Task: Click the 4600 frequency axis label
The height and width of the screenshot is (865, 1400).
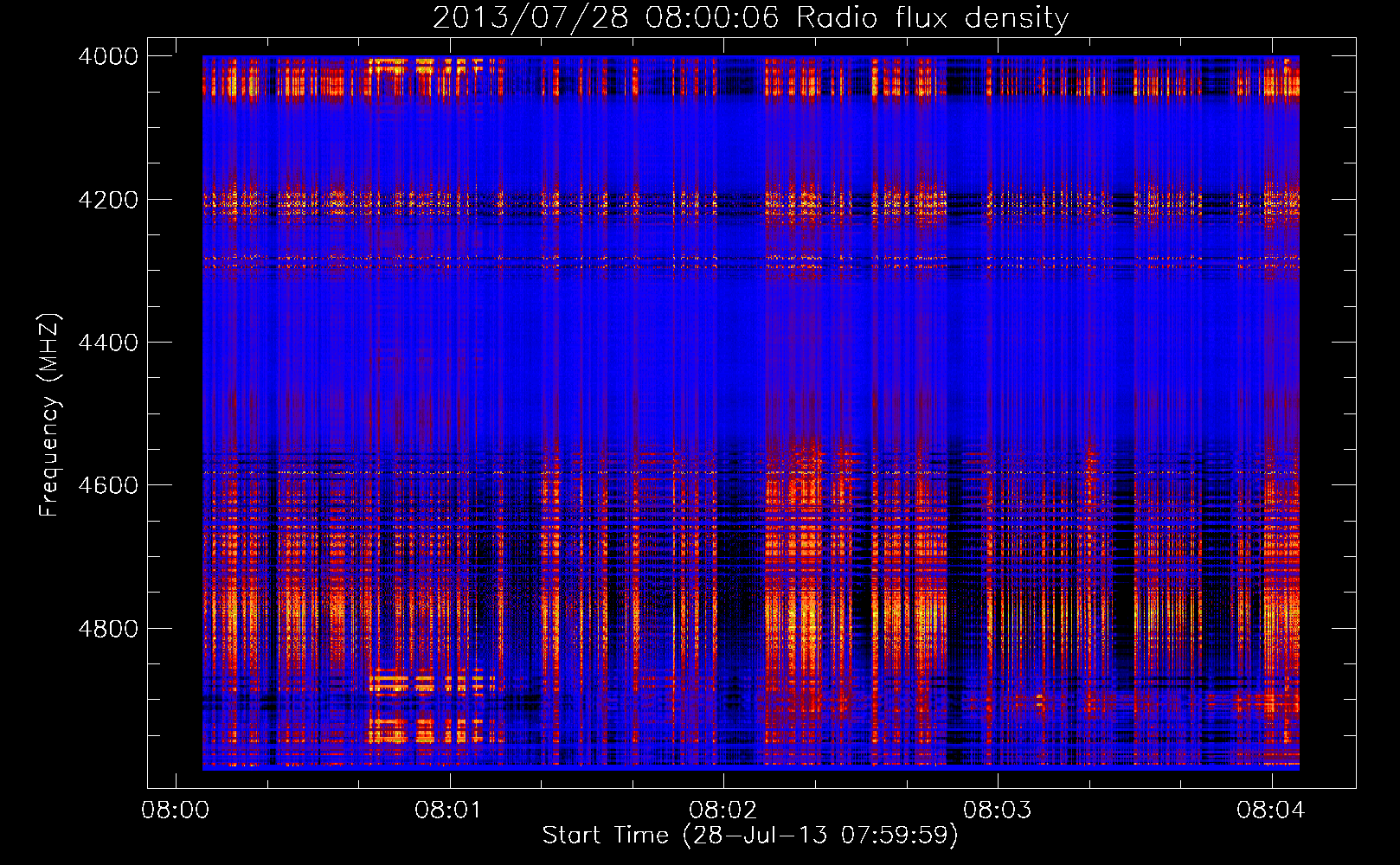Action: pos(108,485)
